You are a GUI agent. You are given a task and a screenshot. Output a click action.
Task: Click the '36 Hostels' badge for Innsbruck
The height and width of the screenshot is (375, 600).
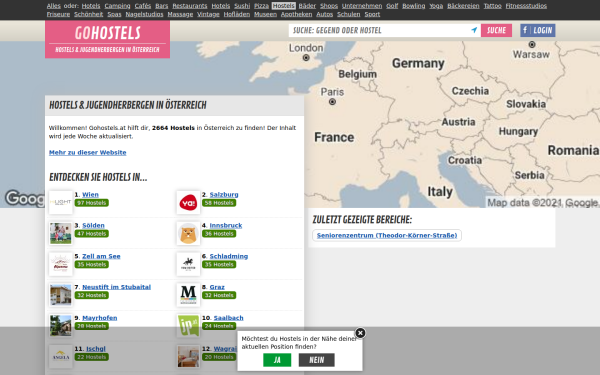pos(219,233)
